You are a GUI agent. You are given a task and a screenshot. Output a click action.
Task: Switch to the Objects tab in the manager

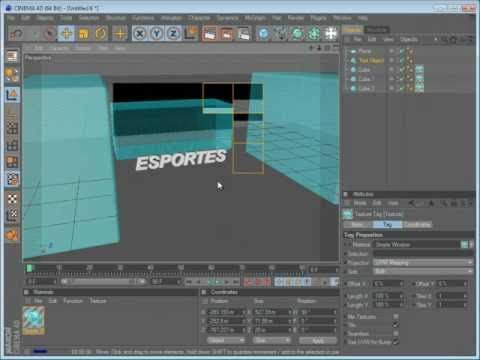[x=353, y=30]
